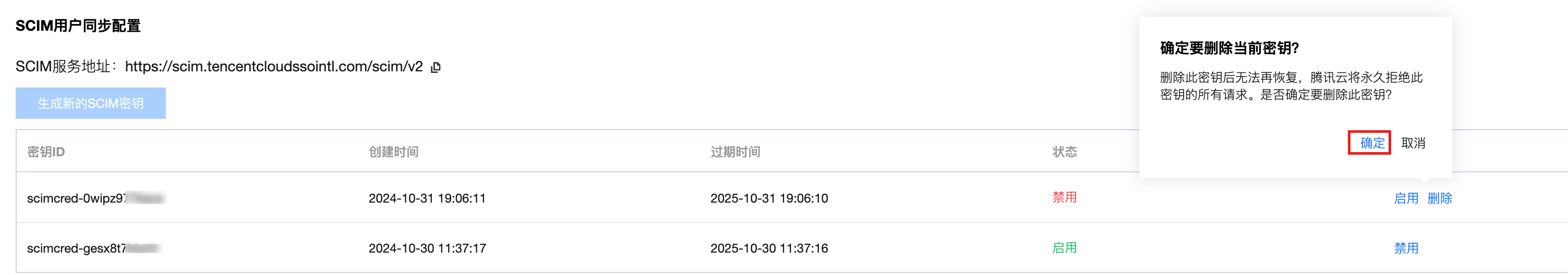Cancel deletion with 取消
This screenshot has width=1568, height=275.
coord(1413,143)
